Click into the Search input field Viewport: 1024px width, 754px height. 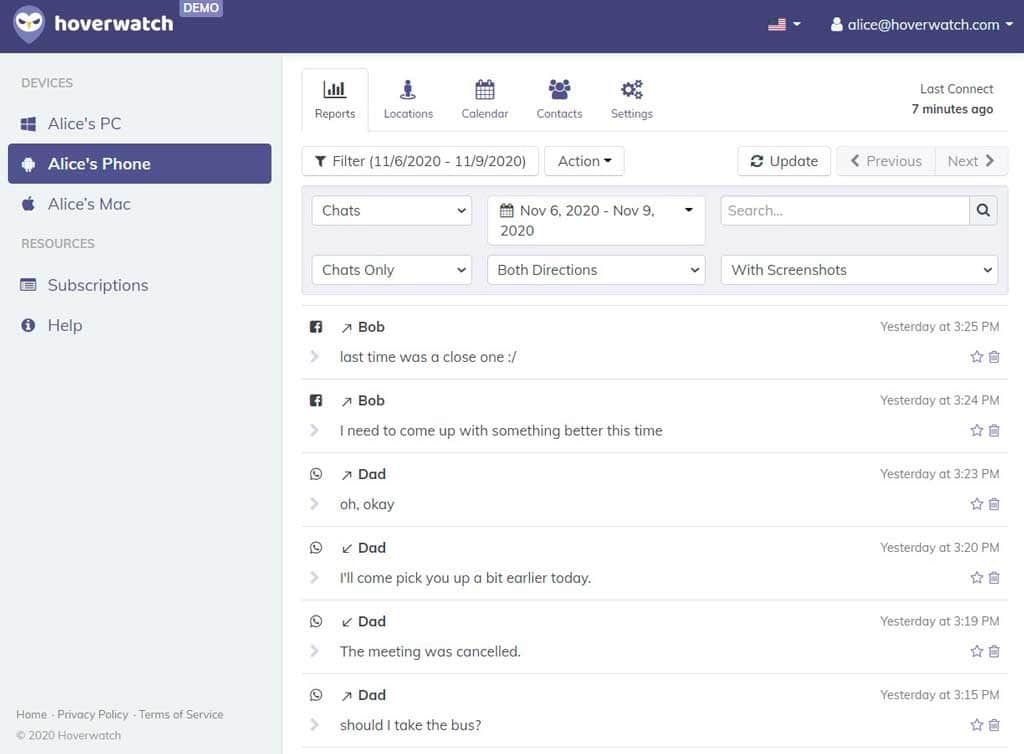click(x=844, y=211)
